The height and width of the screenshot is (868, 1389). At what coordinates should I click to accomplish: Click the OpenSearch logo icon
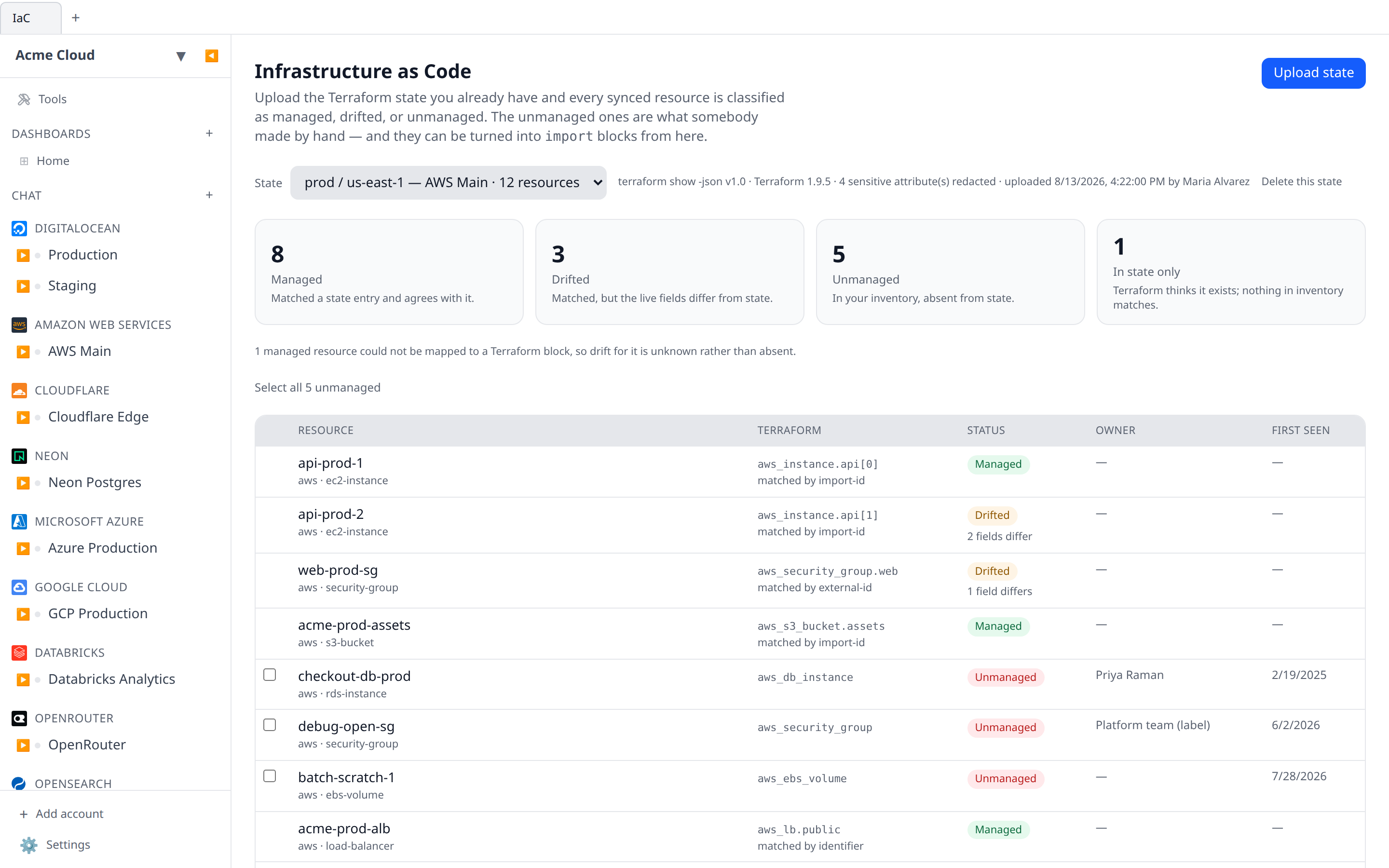point(19,784)
